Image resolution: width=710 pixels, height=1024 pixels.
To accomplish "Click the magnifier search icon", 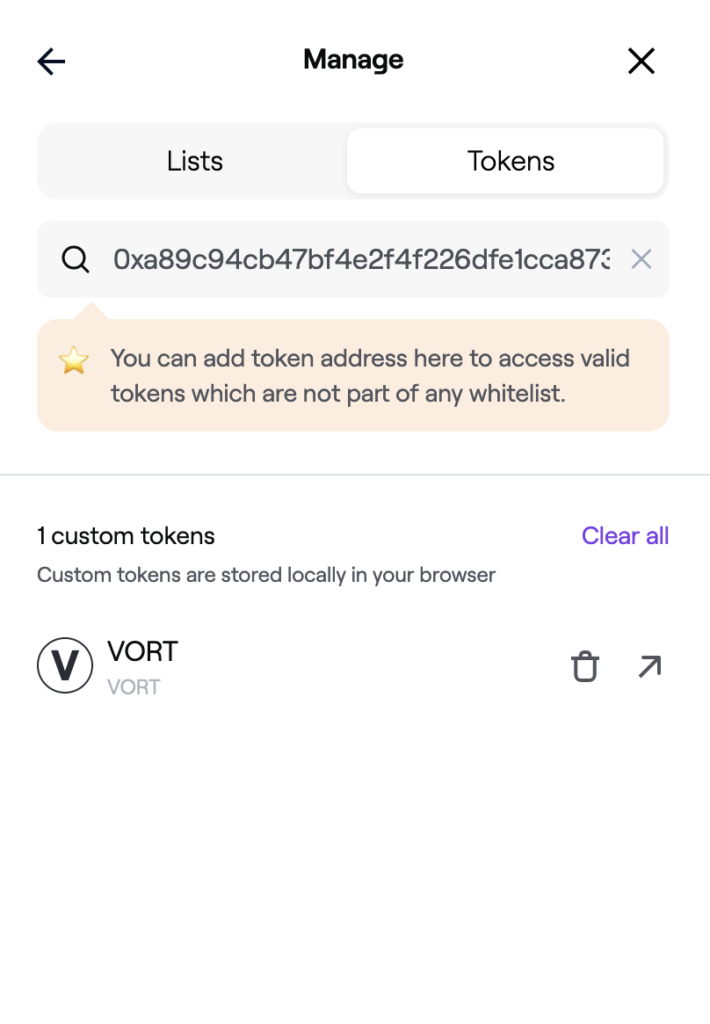I will coord(75,260).
